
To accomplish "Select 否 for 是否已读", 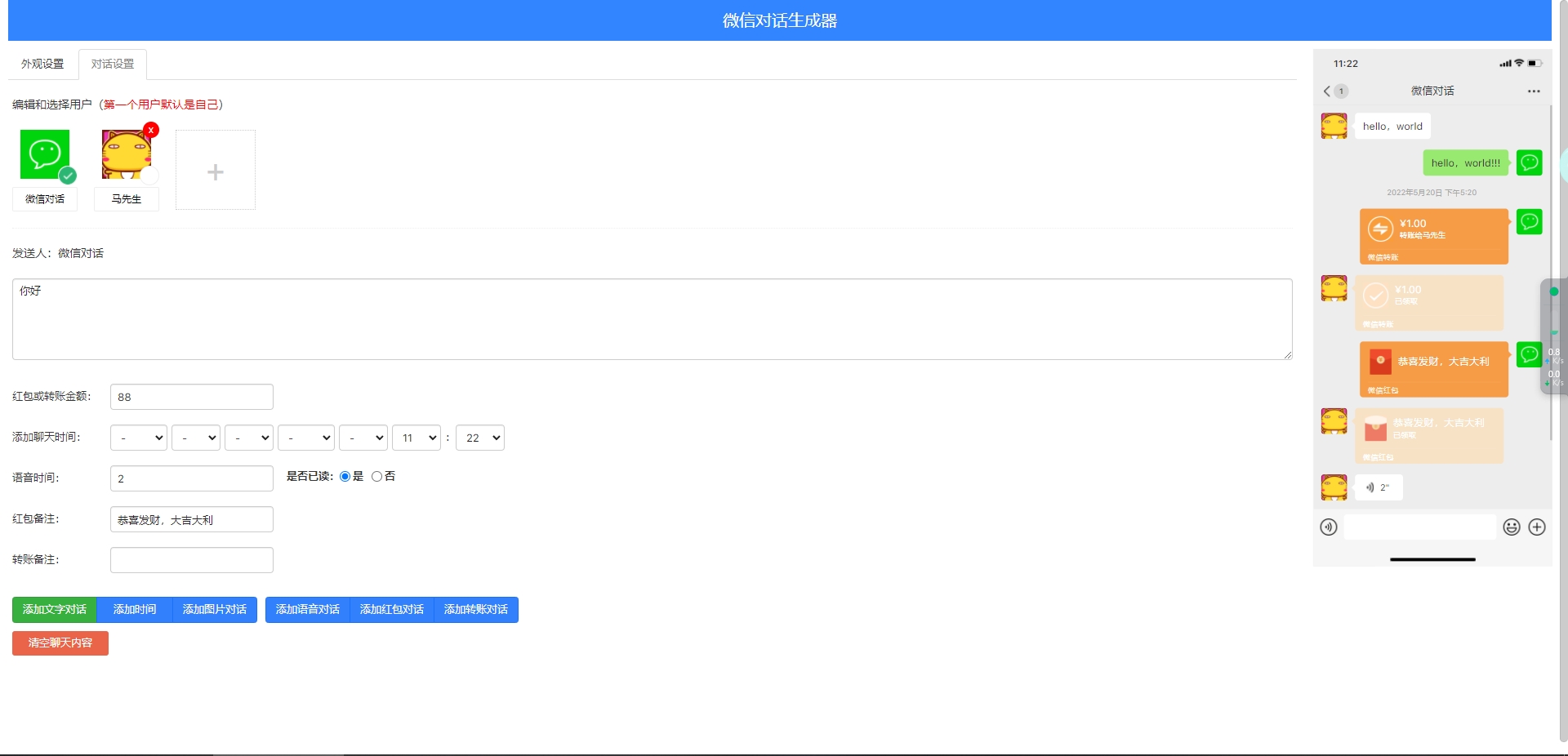I will click(x=376, y=477).
